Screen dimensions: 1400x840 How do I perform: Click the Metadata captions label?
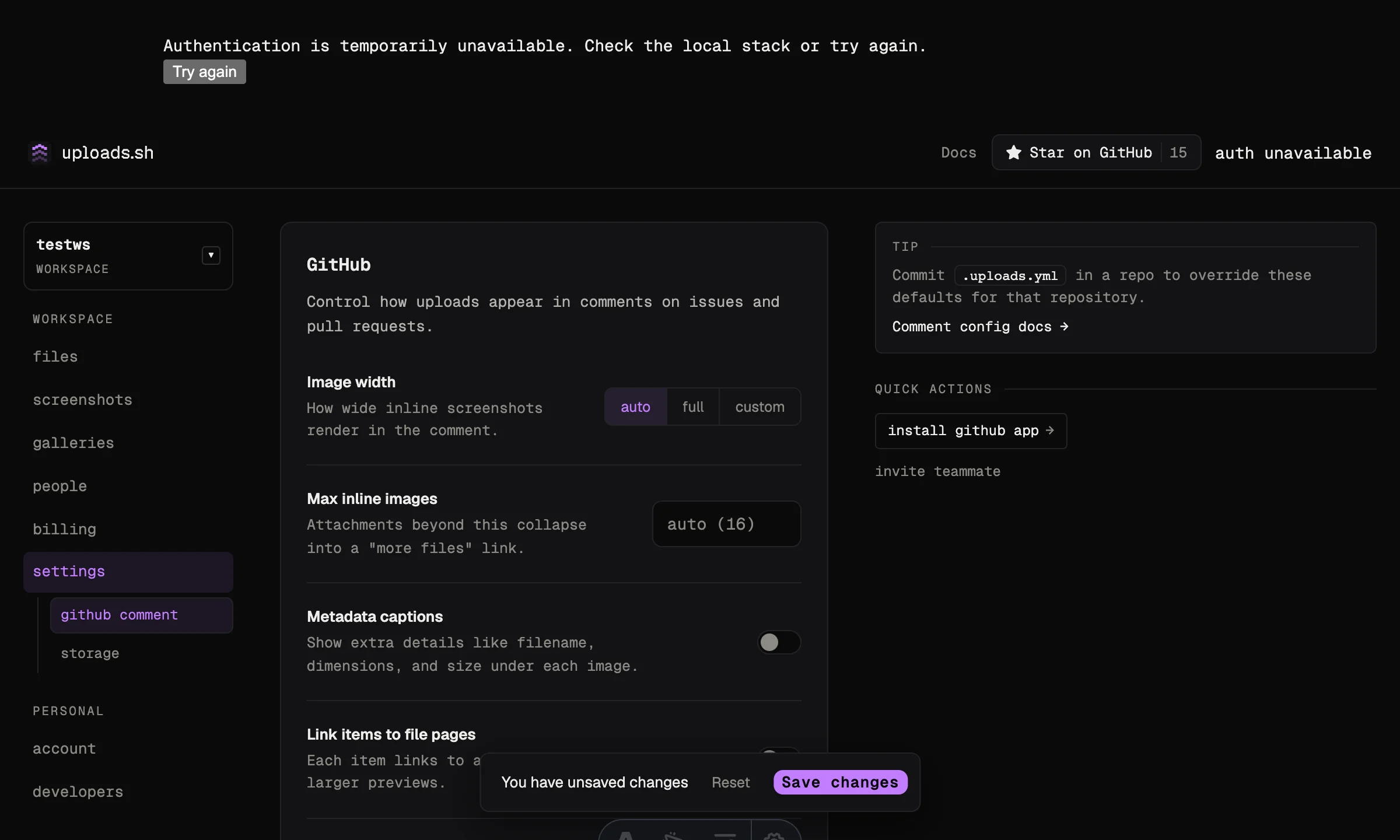(374, 617)
